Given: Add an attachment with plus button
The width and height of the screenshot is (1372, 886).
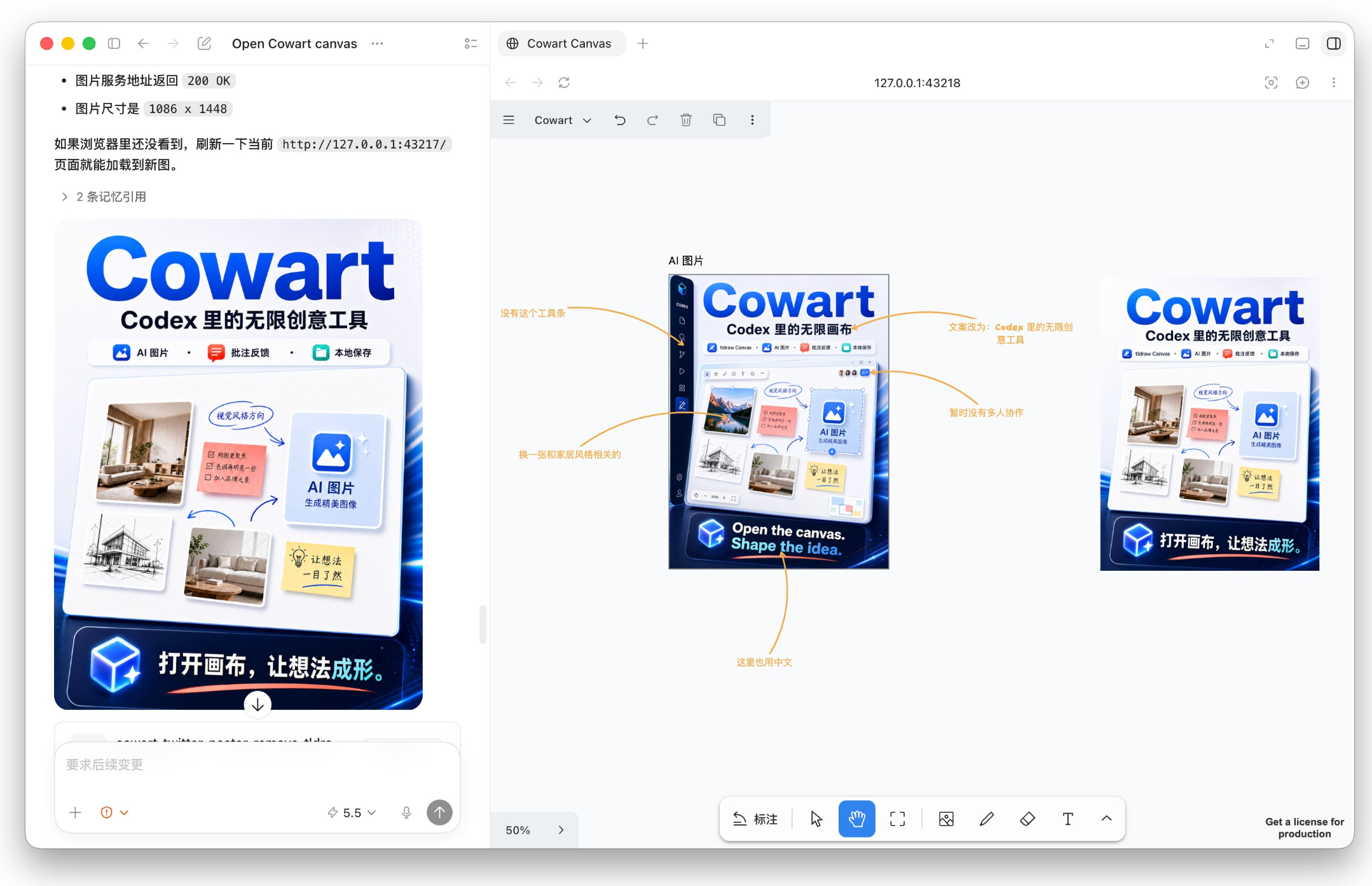Looking at the screenshot, I should click(x=75, y=812).
